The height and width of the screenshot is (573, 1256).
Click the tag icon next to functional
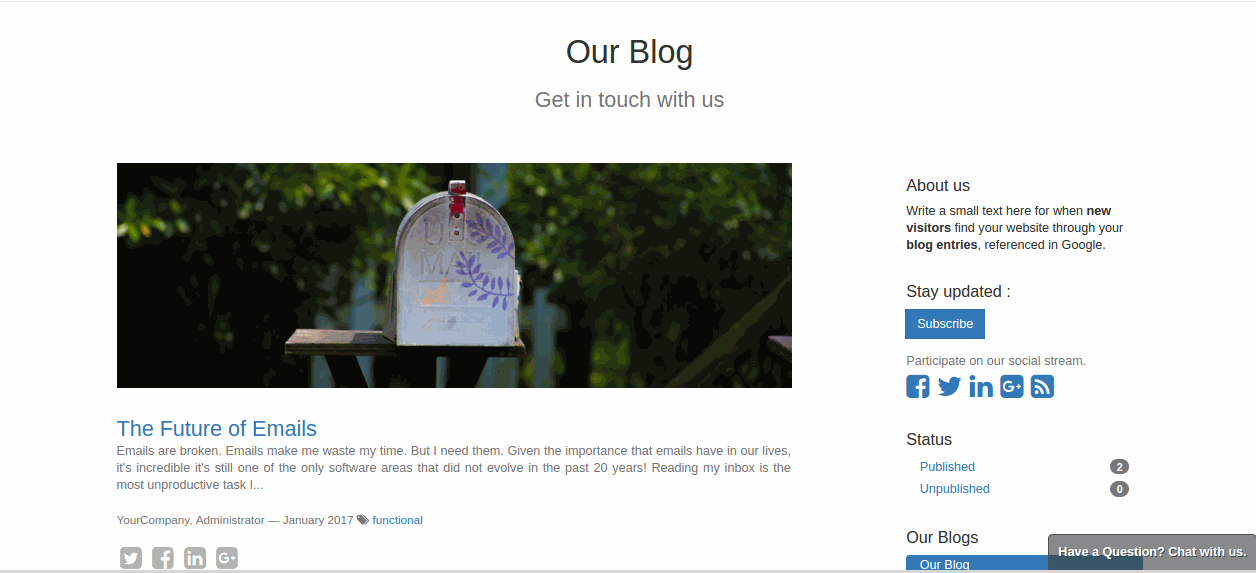[363, 520]
